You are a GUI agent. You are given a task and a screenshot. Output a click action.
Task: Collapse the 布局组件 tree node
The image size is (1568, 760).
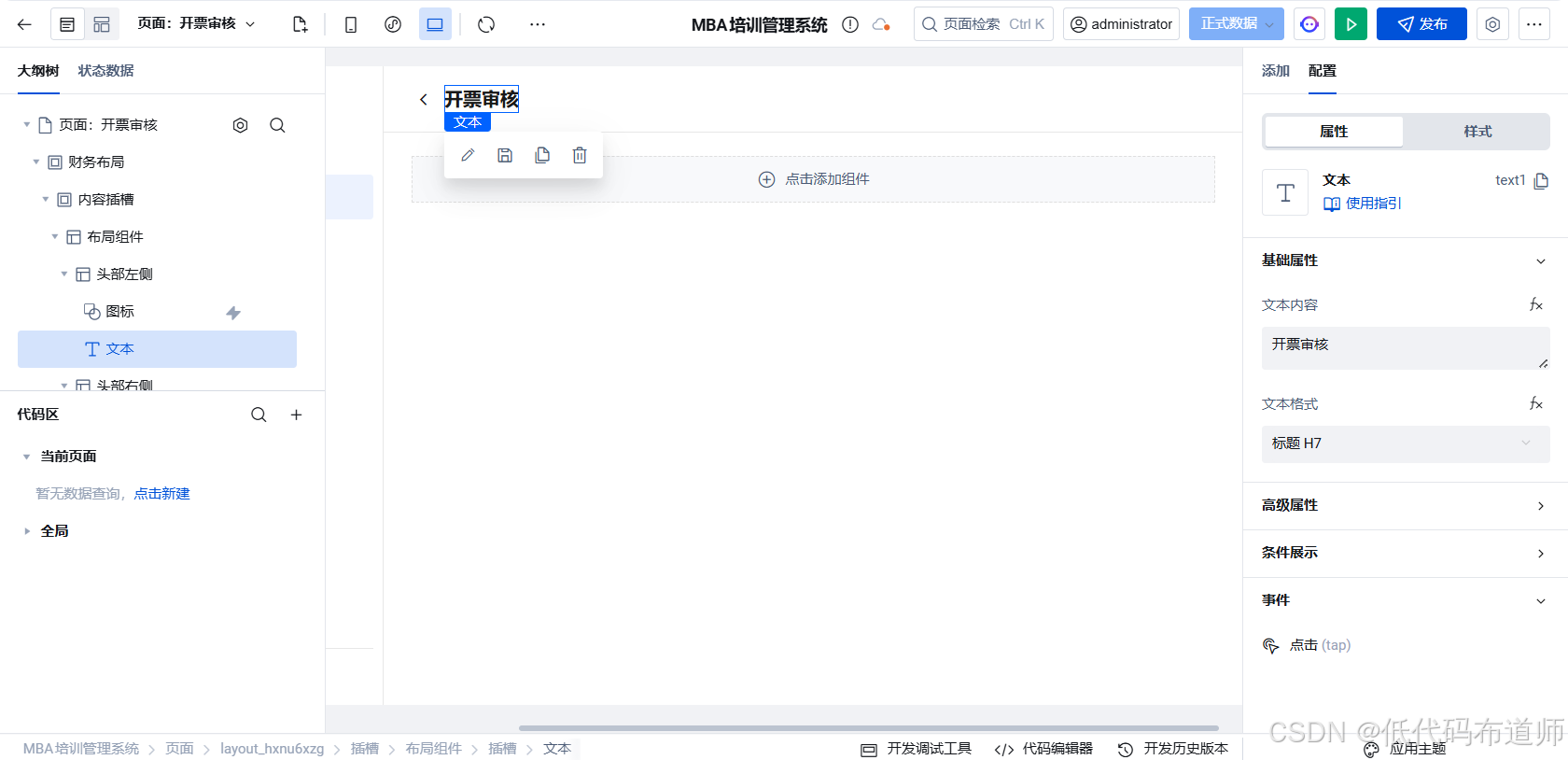pyautogui.click(x=55, y=236)
